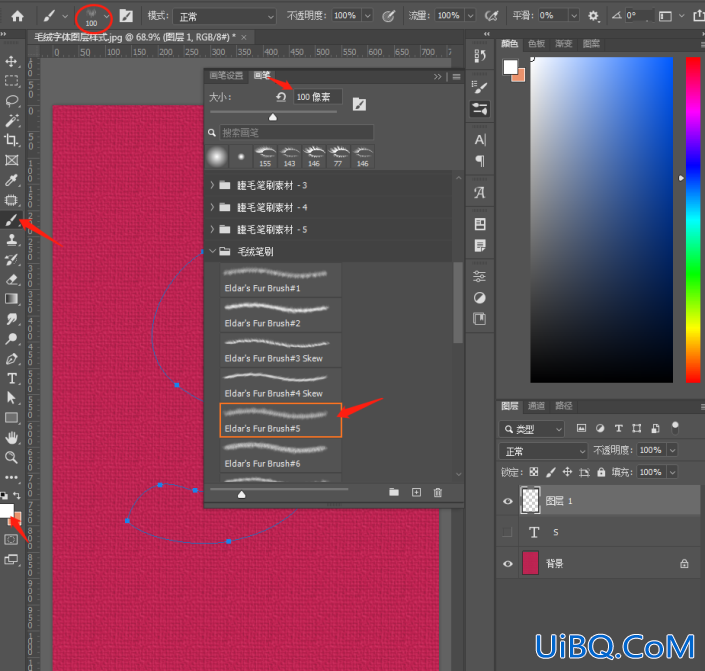Viewport: 705px width, 671px height.
Task: Open the blend mode 正常 dropdown in options bar
Action: 224,17
